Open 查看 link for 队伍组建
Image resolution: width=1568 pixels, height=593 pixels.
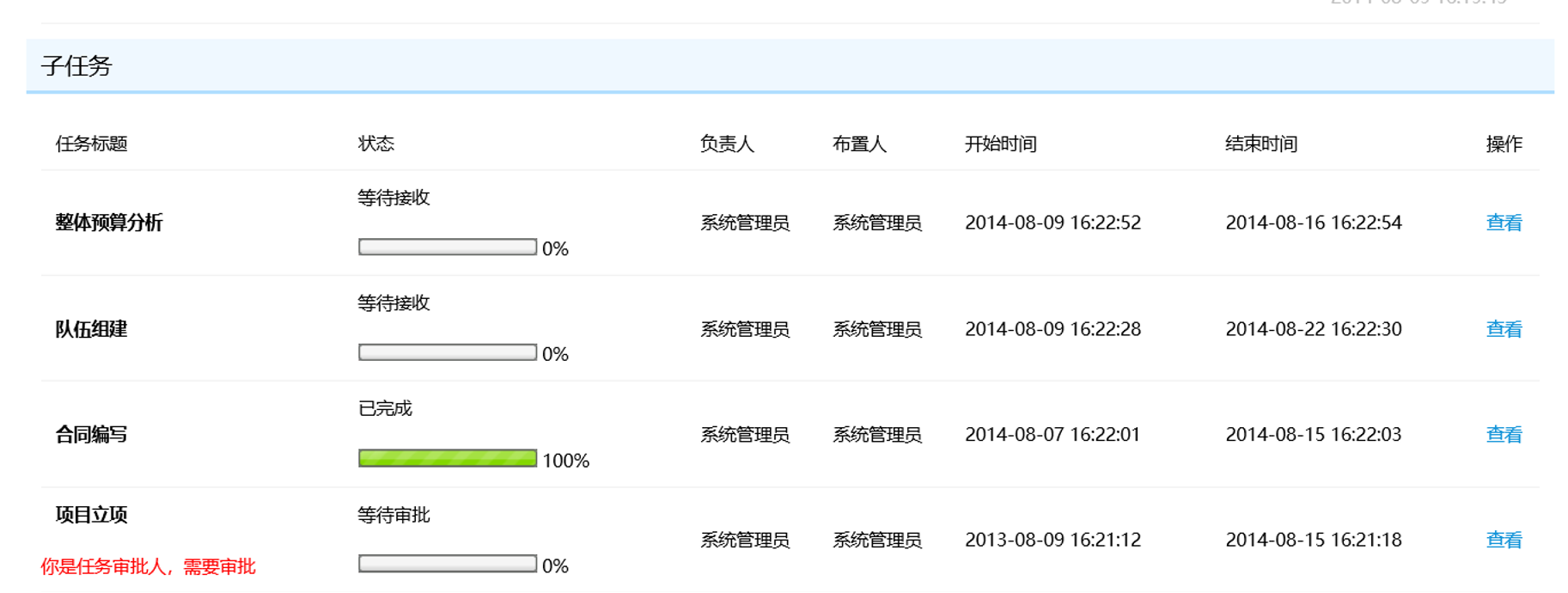[1504, 329]
